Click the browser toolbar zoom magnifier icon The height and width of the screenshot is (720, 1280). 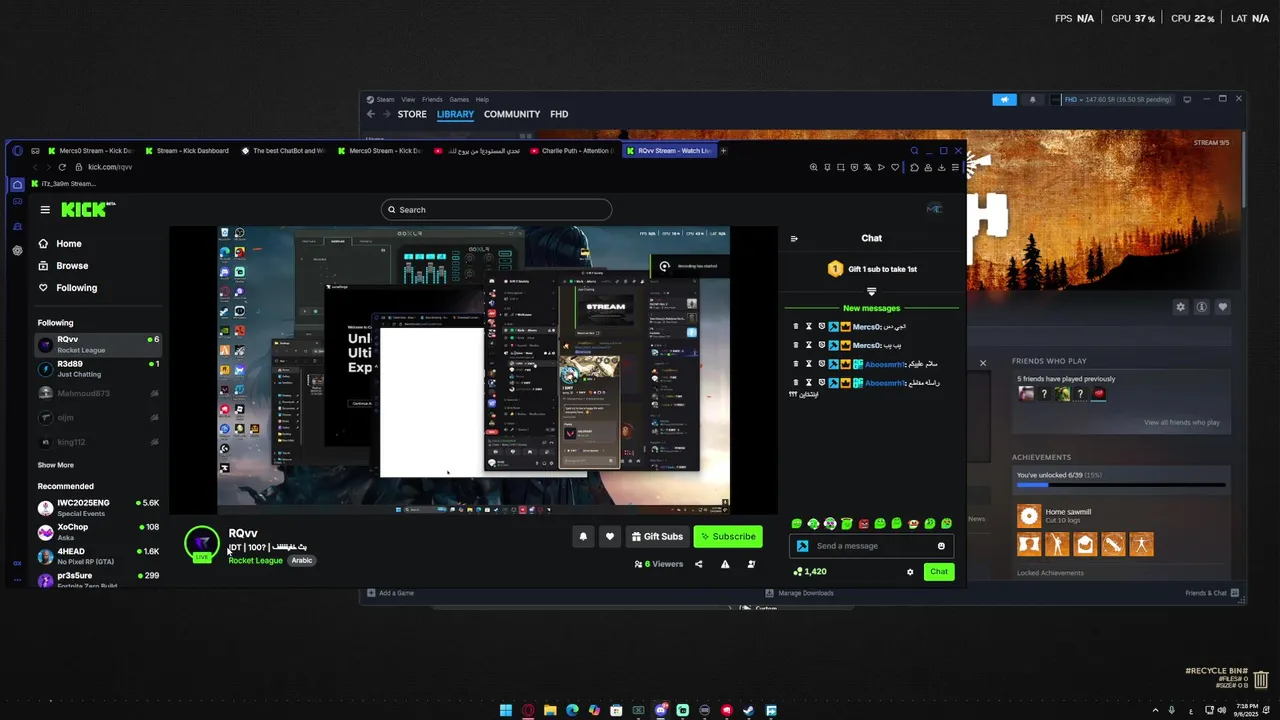(x=814, y=167)
